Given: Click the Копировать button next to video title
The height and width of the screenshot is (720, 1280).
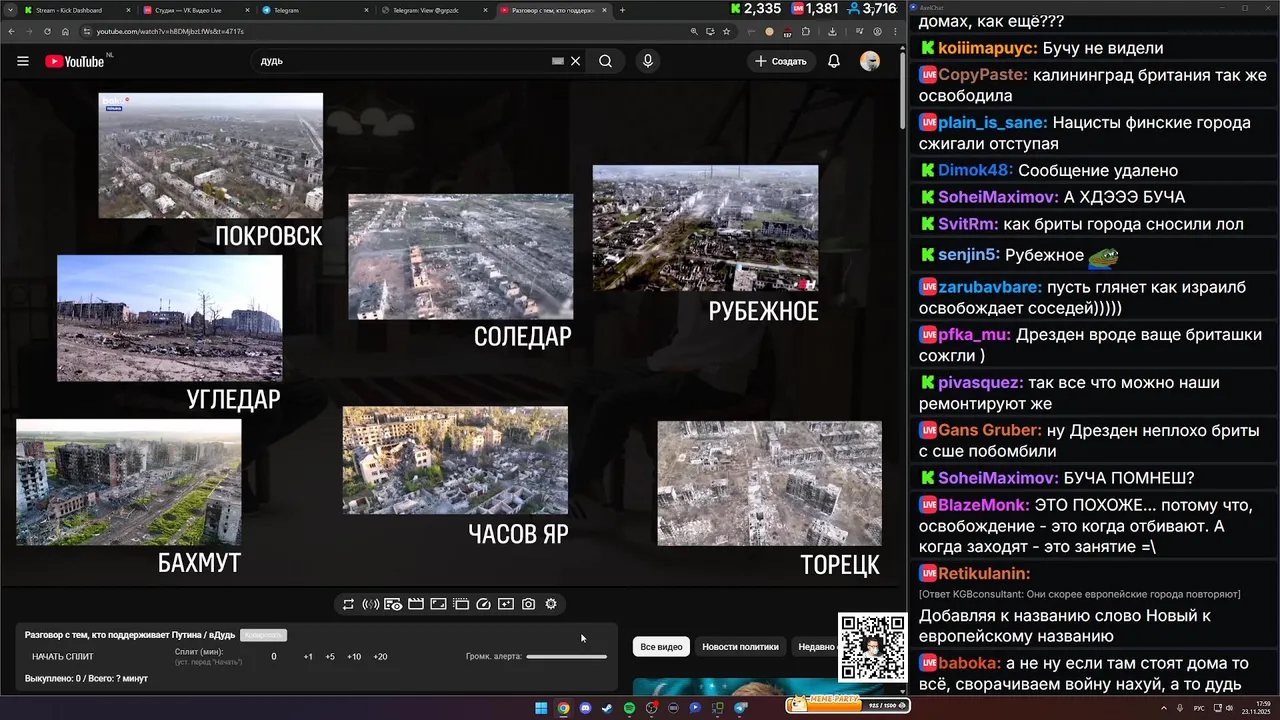Looking at the screenshot, I should (263, 635).
